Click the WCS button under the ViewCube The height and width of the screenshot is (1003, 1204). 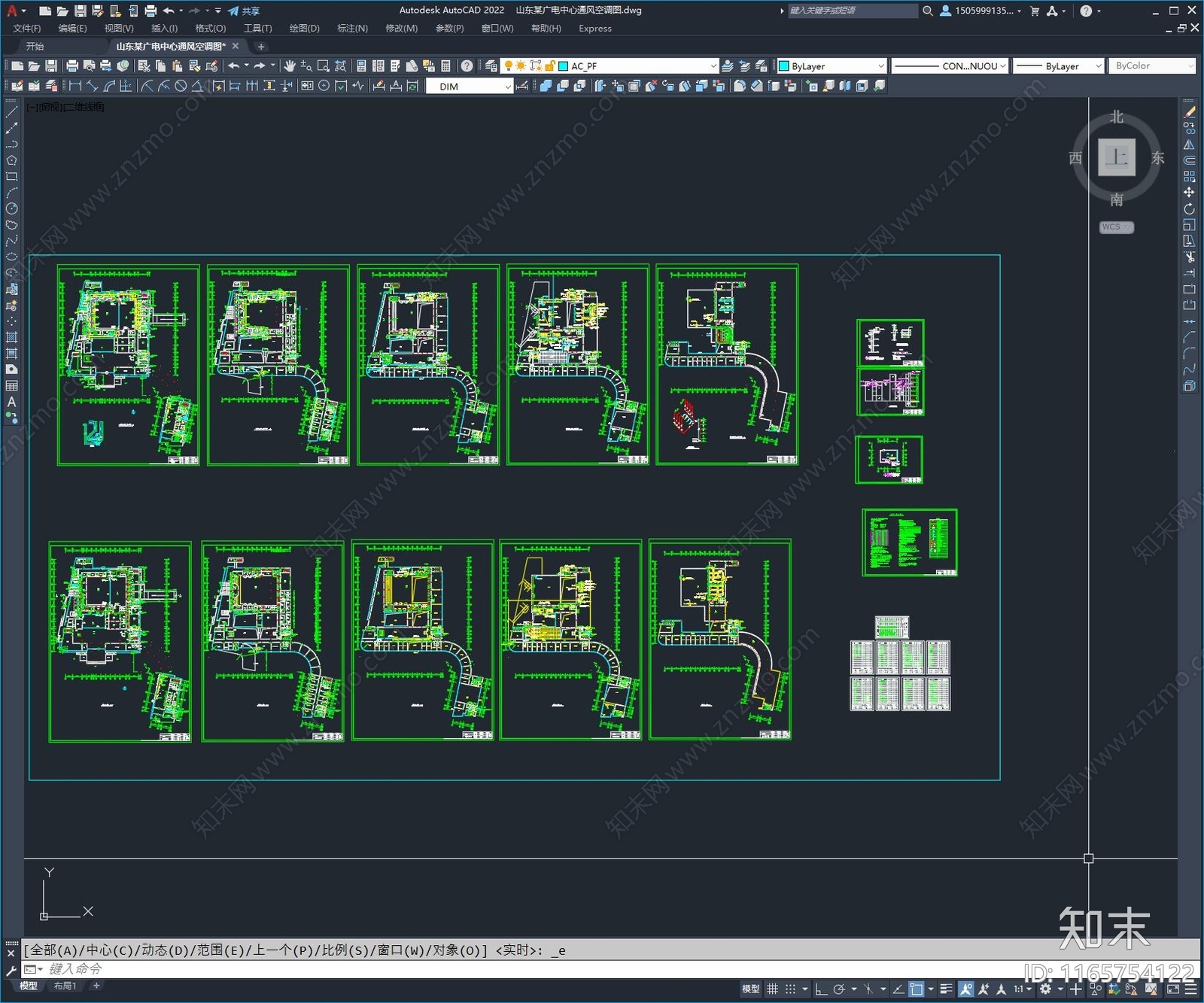click(x=1115, y=227)
